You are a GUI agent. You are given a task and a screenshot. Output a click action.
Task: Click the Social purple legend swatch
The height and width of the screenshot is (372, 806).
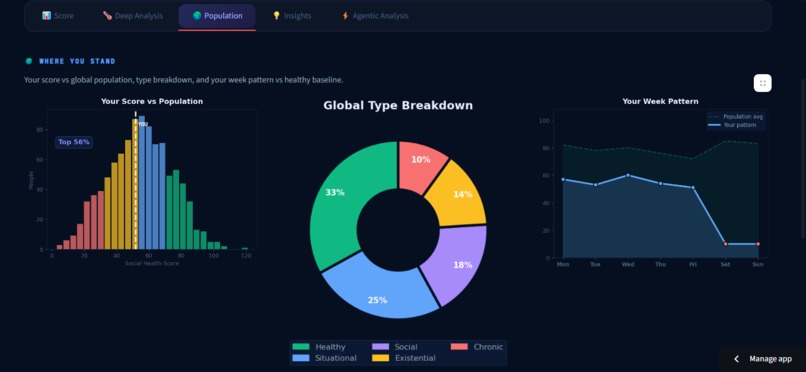pyautogui.click(x=380, y=347)
